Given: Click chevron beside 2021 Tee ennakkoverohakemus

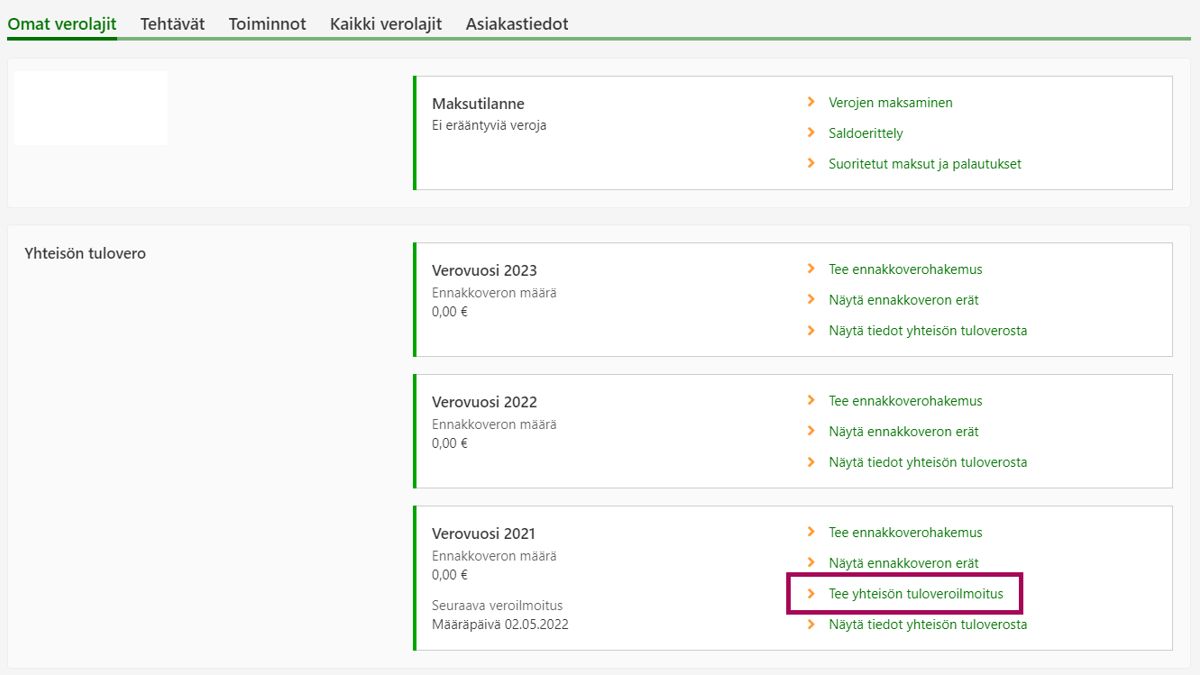Looking at the screenshot, I should point(811,533).
